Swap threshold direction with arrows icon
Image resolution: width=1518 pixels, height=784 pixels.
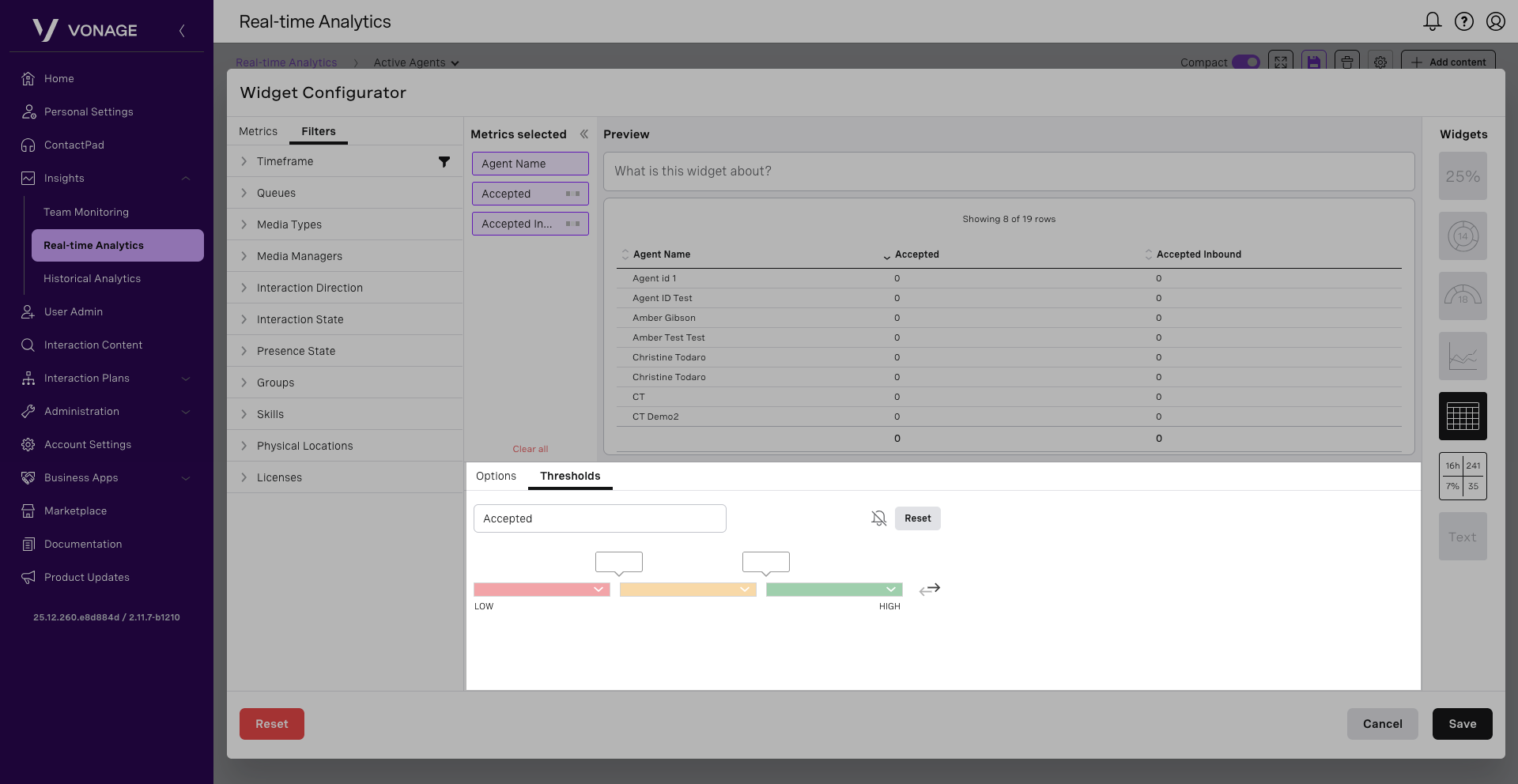click(x=930, y=590)
